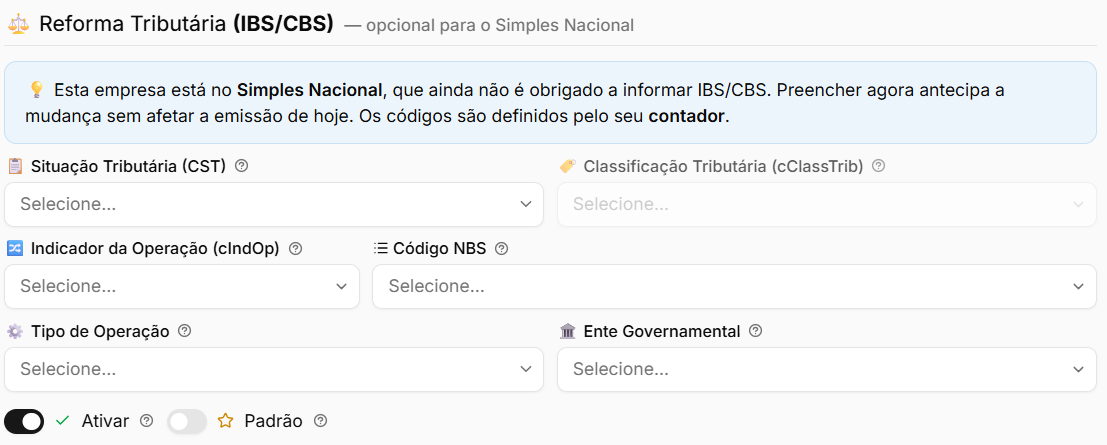Image resolution: width=1107 pixels, height=445 pixels.
Task: Open the Situação Tributária (CST) dropdown
Action: pos(274,204)
